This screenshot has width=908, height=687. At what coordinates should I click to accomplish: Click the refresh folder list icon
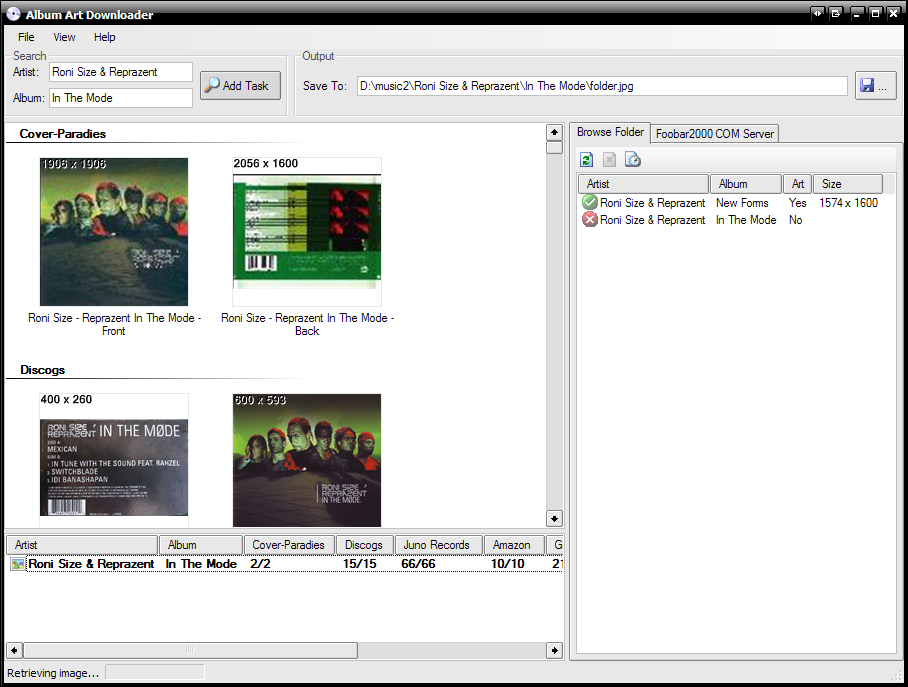587,159
